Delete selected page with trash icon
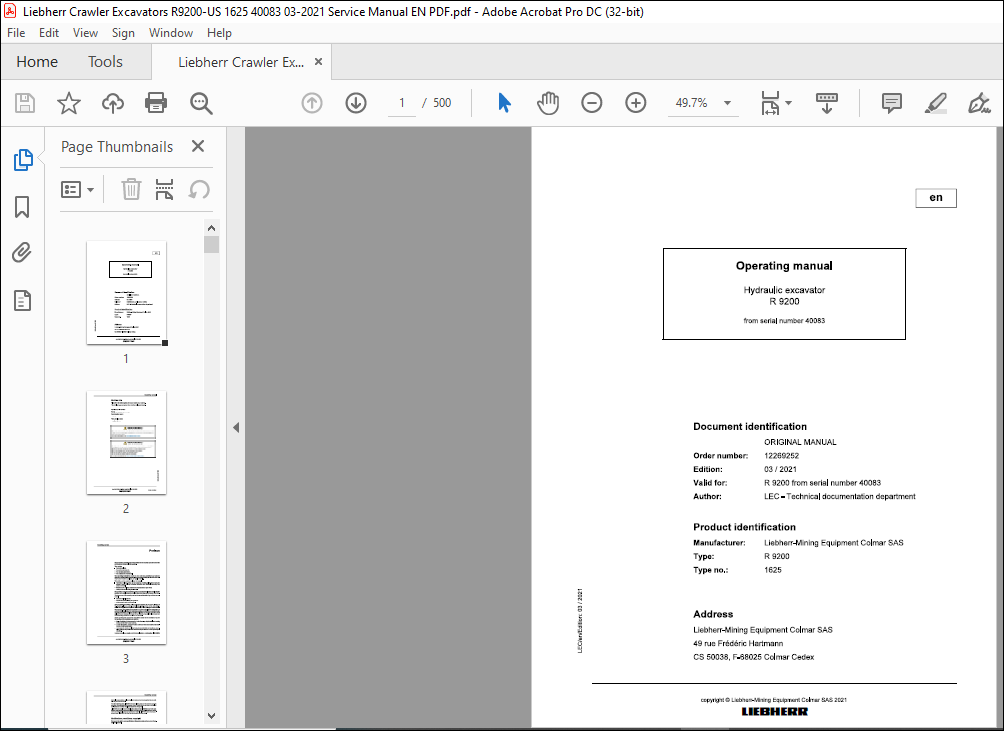Image resolution: width=1004 pixels, height=731 pixels. tap(131, 189)
